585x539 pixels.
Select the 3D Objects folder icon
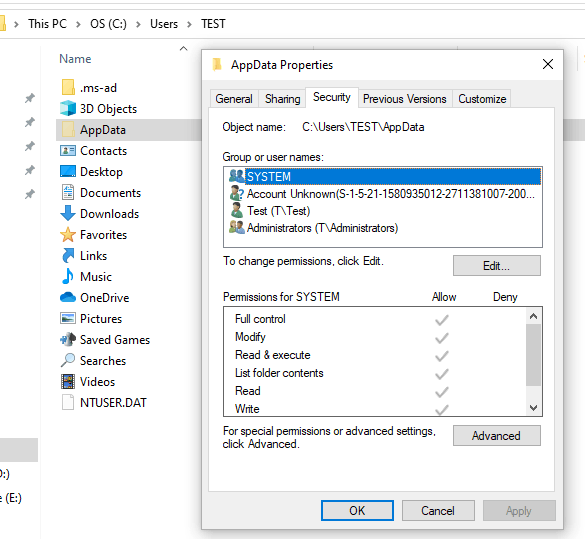(68, 109)
